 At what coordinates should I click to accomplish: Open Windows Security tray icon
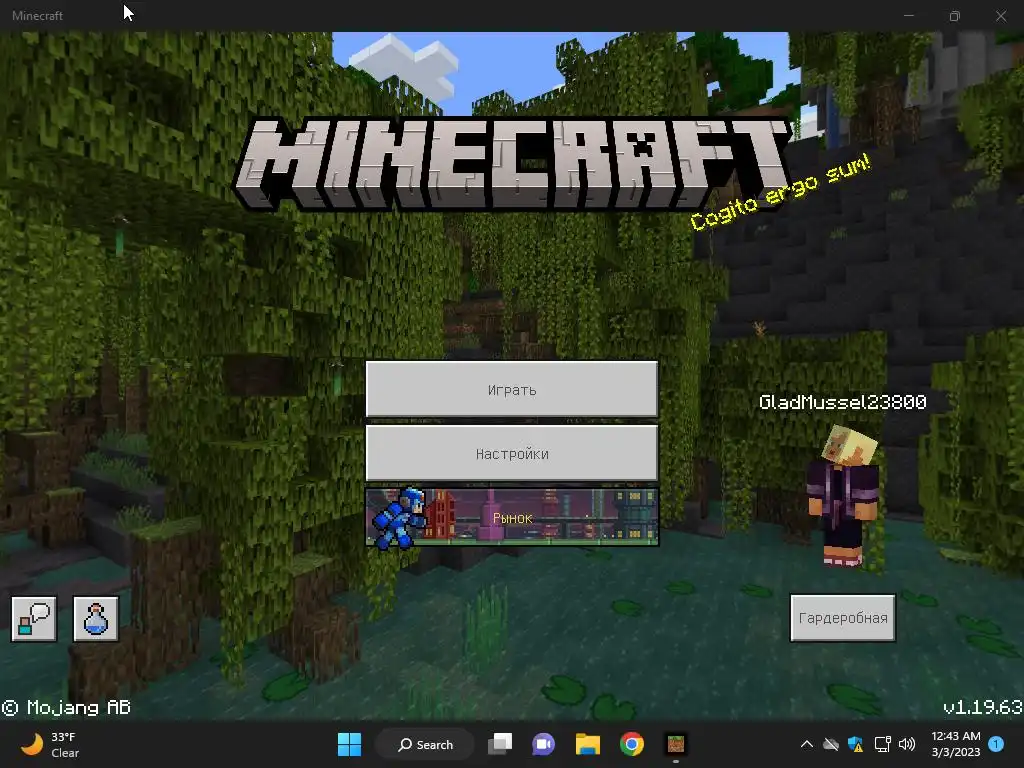[856, 744]
